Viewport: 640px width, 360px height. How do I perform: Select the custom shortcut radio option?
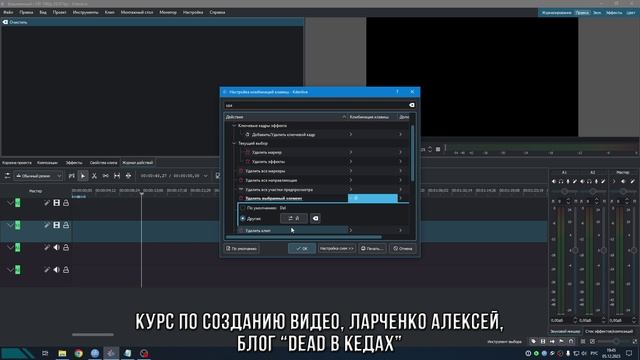point(243,219)
